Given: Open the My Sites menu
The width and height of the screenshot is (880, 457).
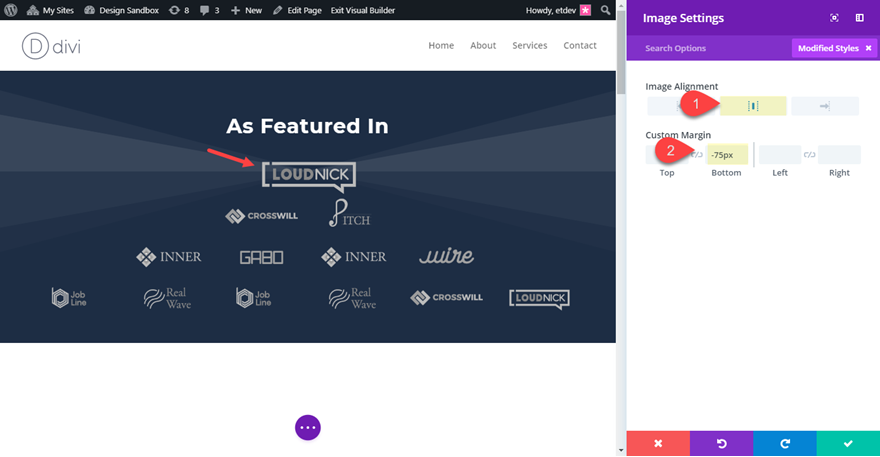Looking at the screenshot, I should click(50, 10).
